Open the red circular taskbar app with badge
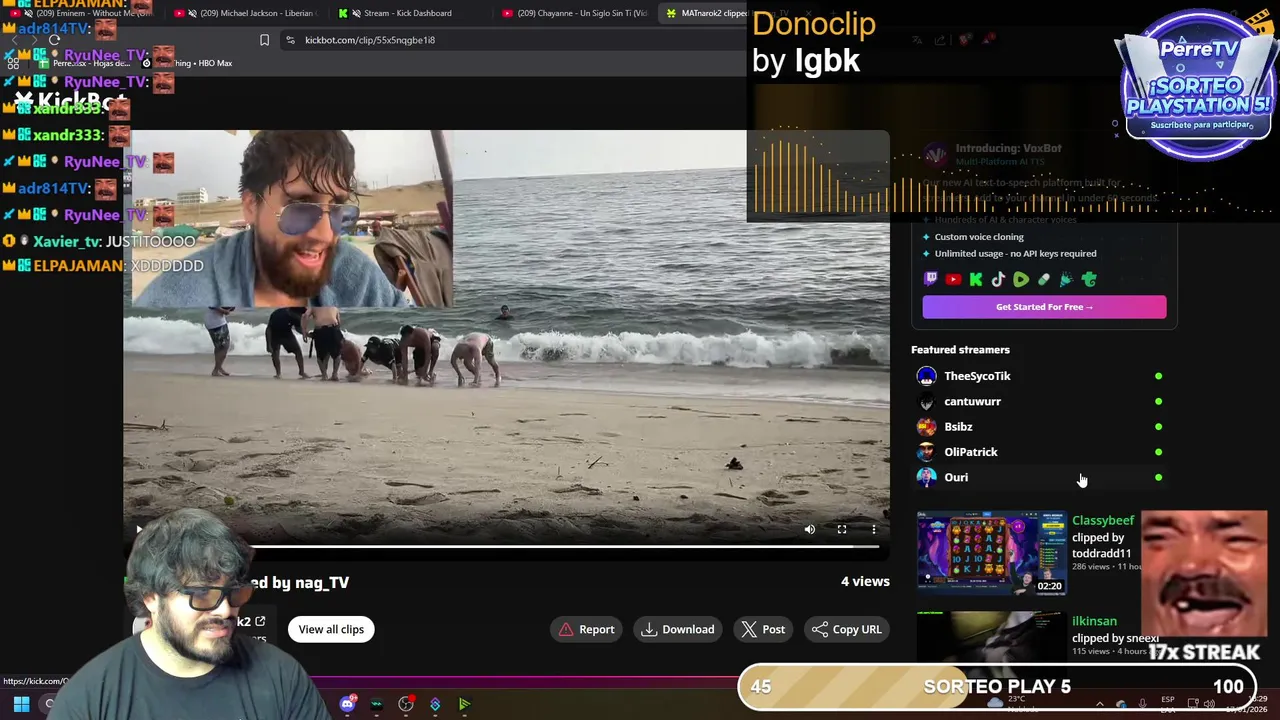 [406, 704]
